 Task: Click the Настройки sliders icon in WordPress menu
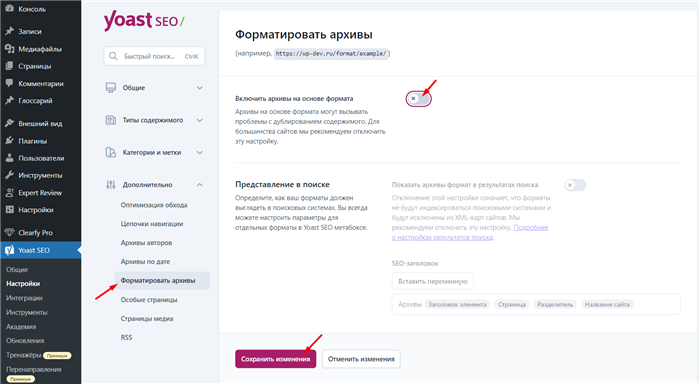(x=9, y=209)
